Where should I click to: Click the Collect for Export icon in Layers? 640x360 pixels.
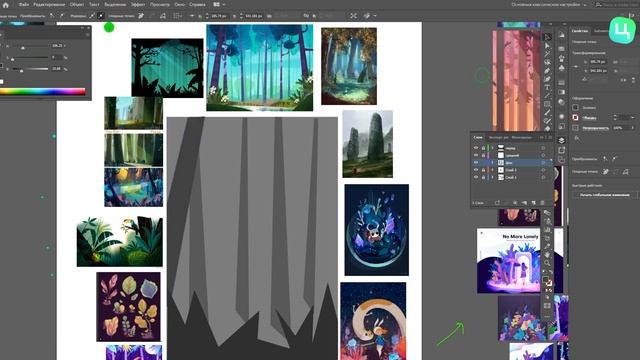click(497, 202)
